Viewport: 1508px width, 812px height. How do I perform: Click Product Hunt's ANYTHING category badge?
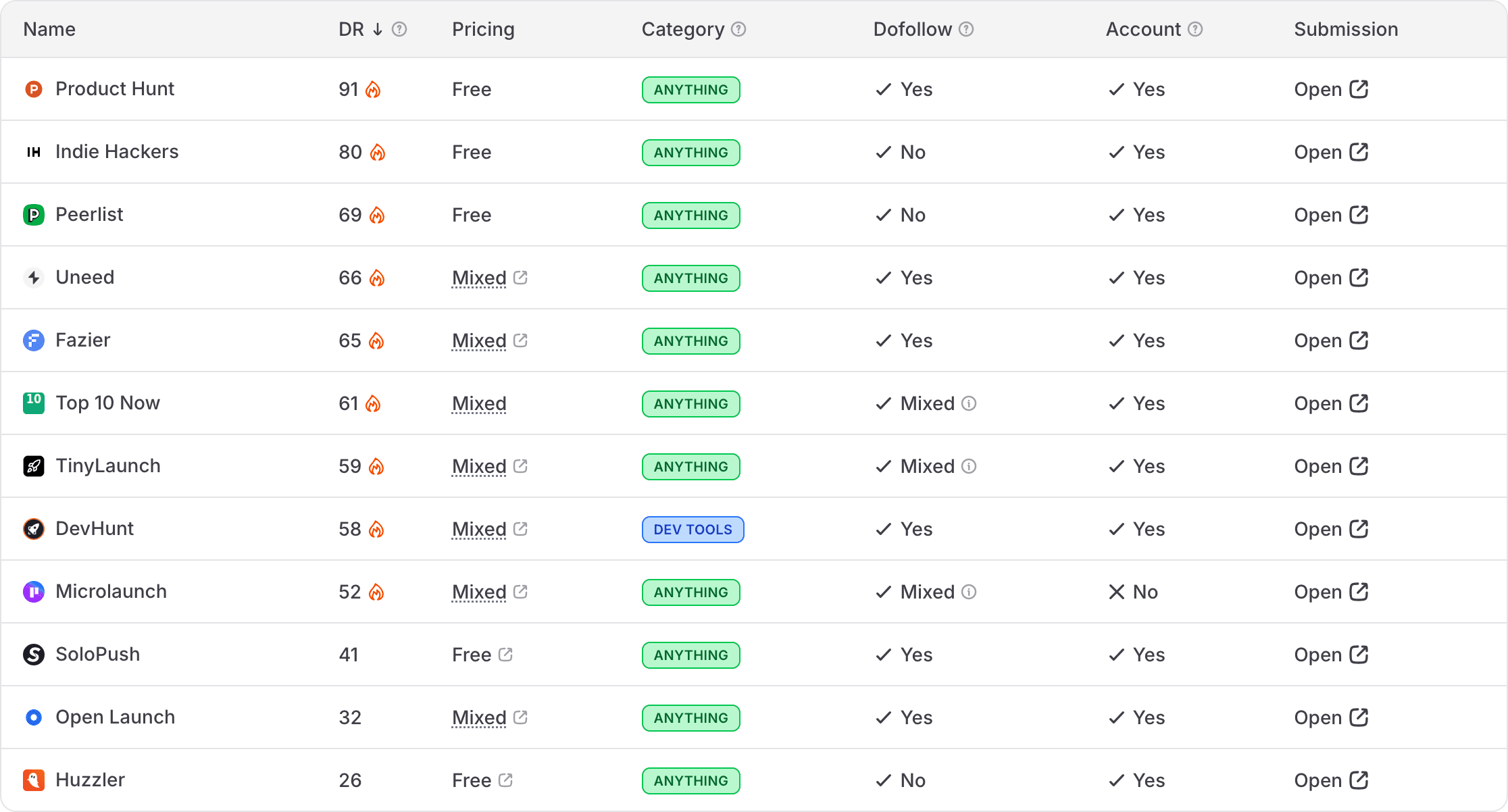690,90
